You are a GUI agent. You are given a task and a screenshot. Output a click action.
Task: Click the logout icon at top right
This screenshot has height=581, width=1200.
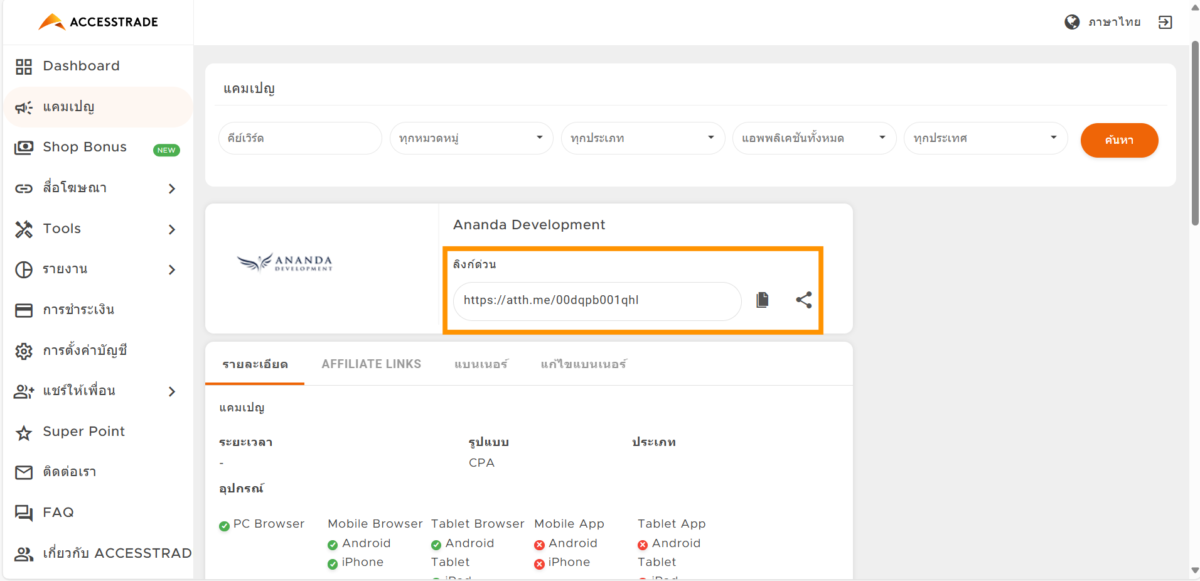click(x=1164, y=21)
